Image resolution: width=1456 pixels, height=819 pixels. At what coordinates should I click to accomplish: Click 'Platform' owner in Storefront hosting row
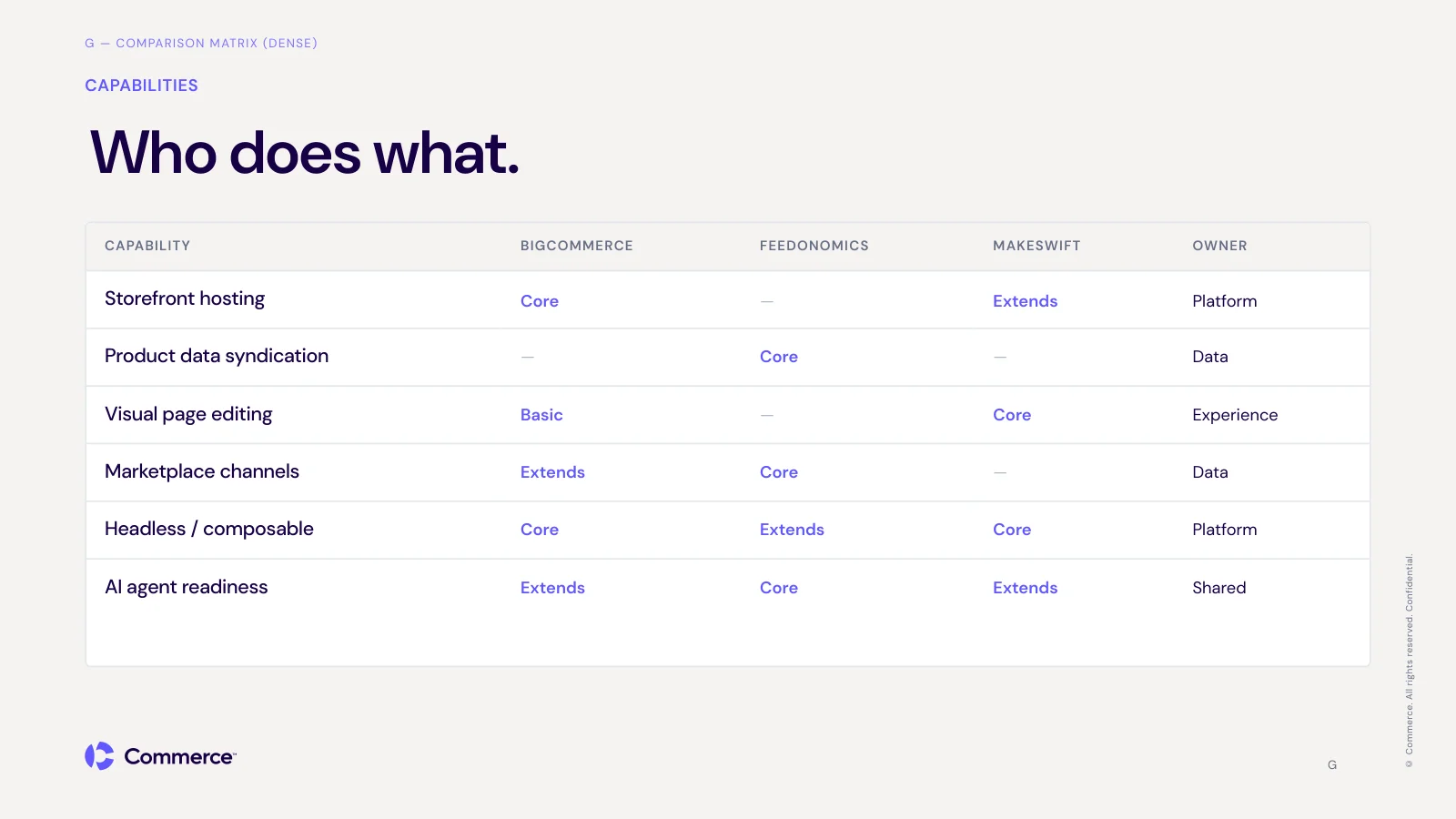[x=1225, y=301]
